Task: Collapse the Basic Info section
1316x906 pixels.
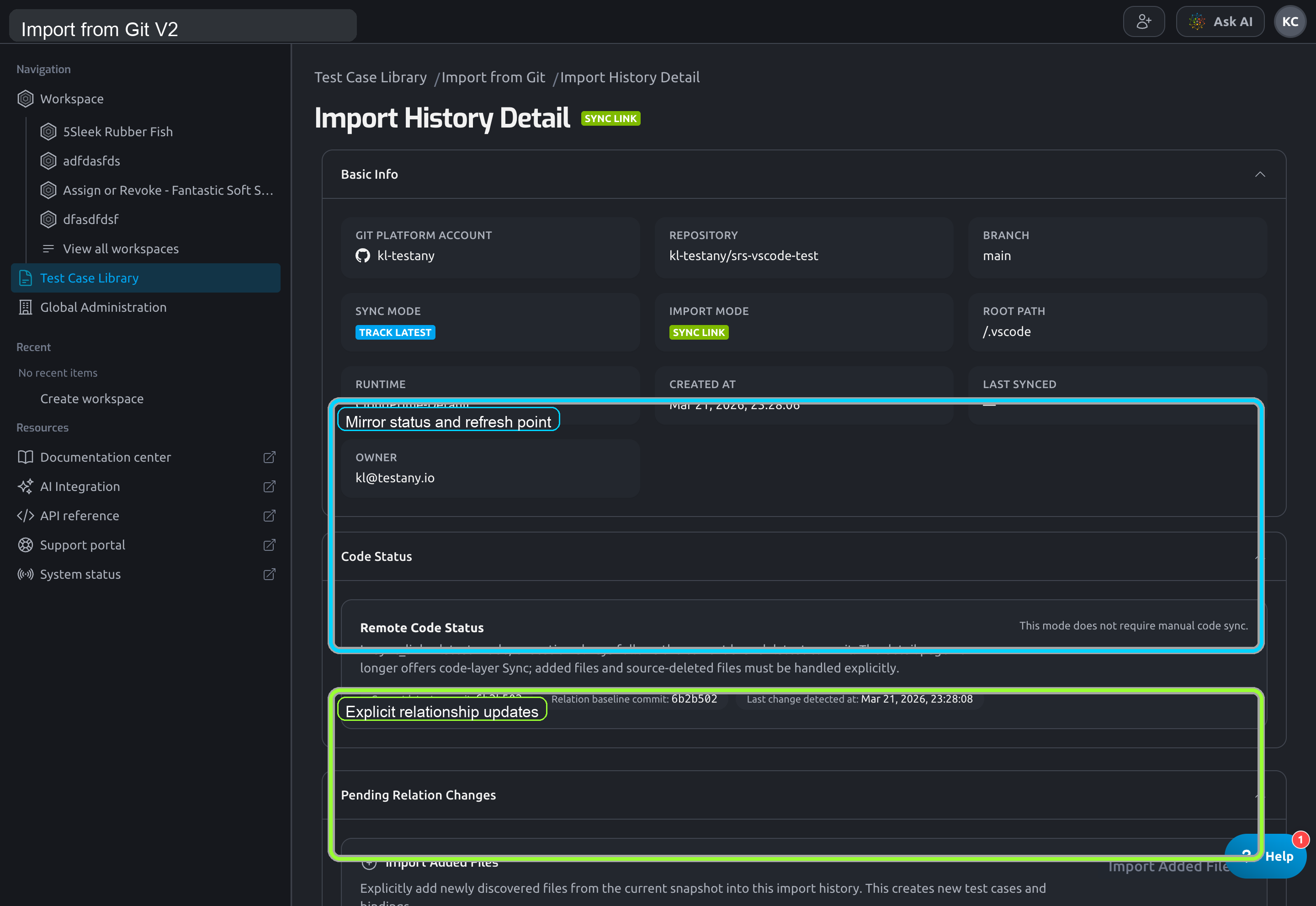Action: click(1260, 174)
